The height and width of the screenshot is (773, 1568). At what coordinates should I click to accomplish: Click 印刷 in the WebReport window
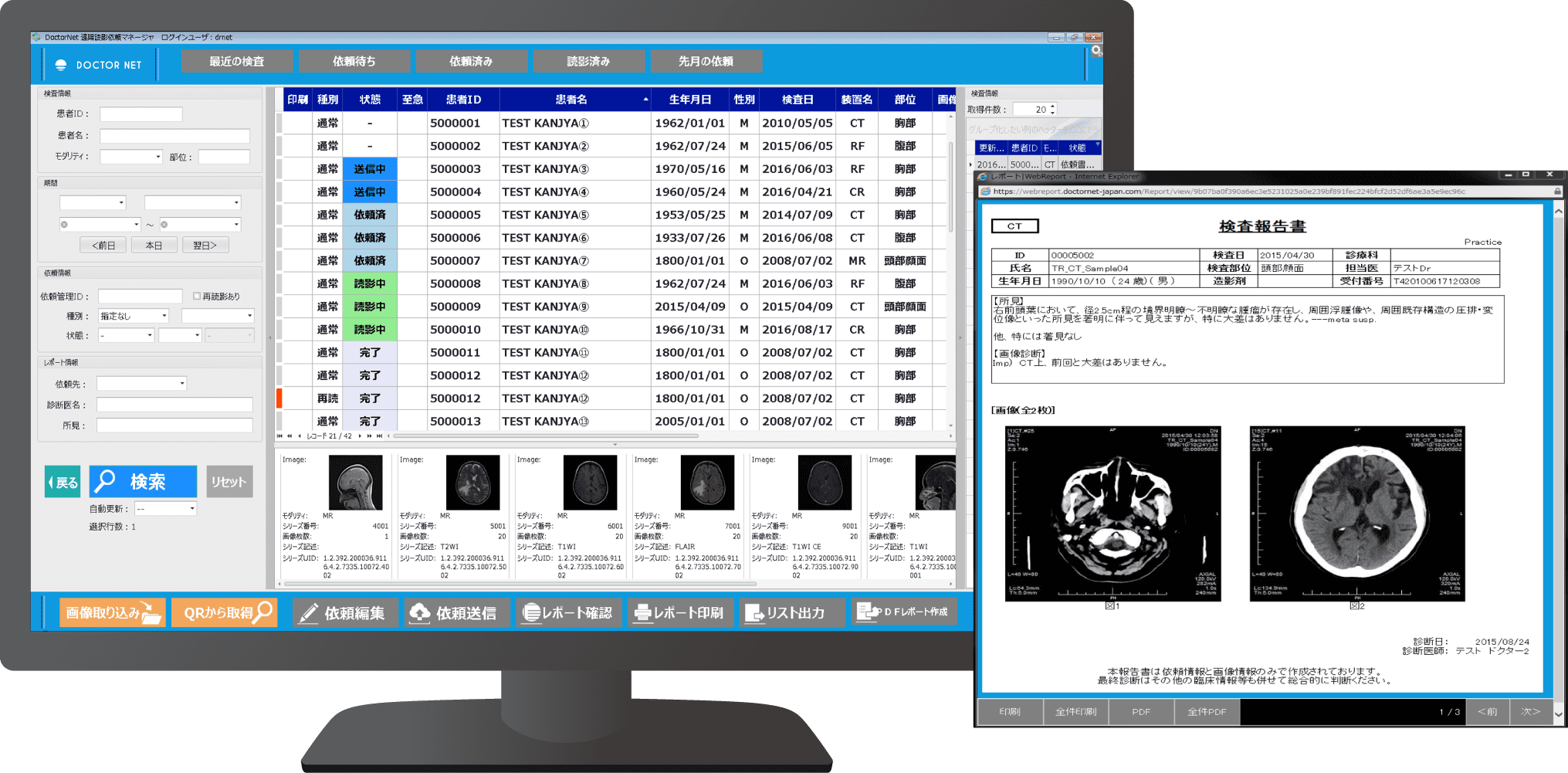point(1010,712)
